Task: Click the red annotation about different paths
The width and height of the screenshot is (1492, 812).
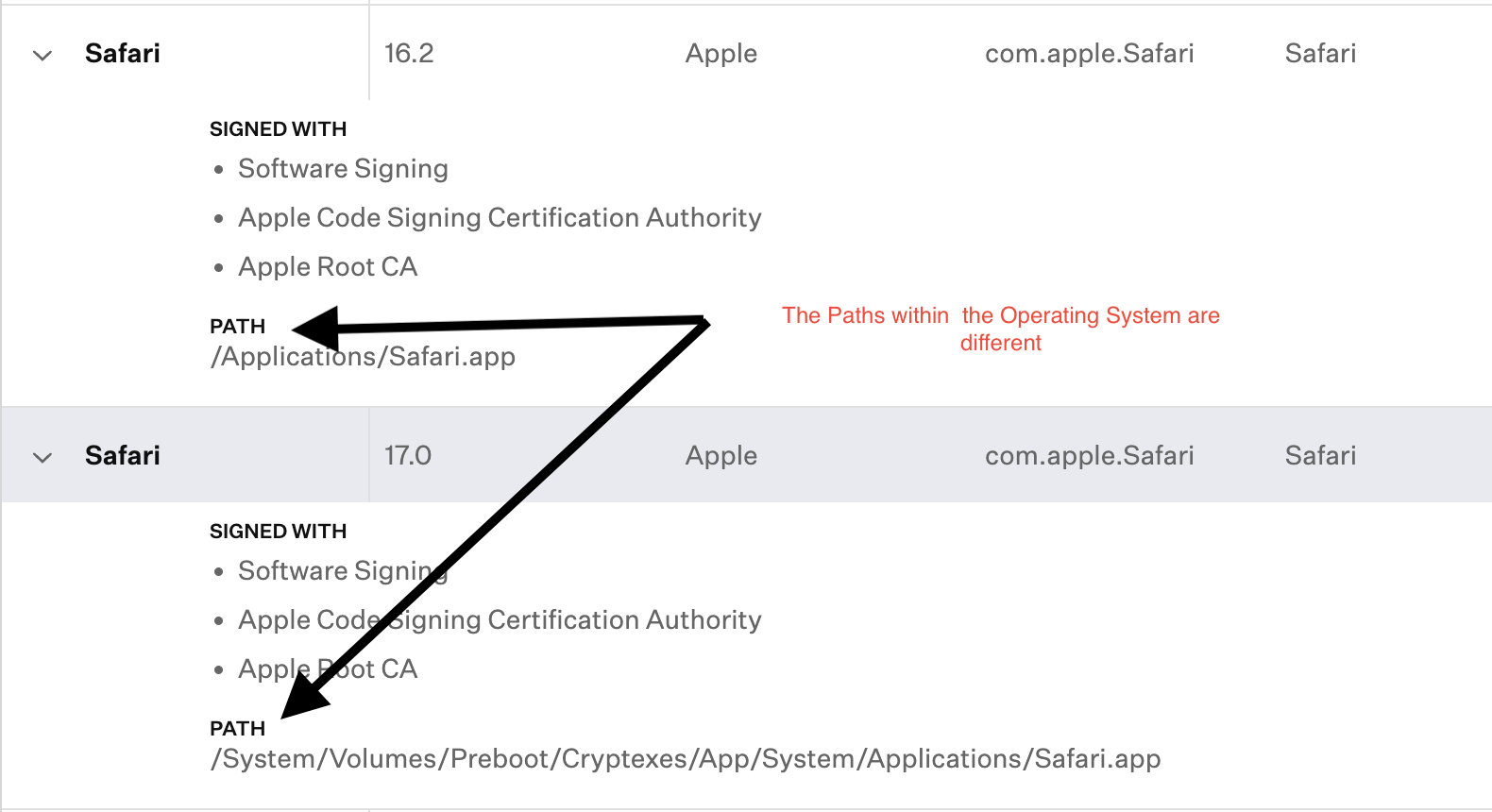Action: click(1000, 329)
